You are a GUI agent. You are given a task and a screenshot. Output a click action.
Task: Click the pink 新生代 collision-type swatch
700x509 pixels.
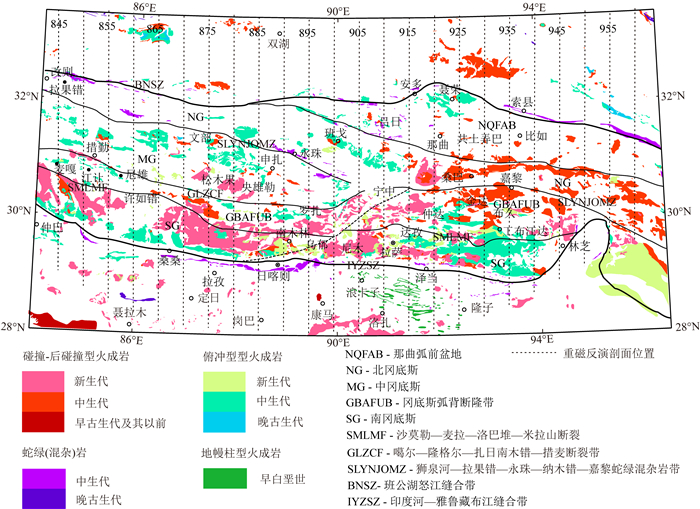pos(49,381)
